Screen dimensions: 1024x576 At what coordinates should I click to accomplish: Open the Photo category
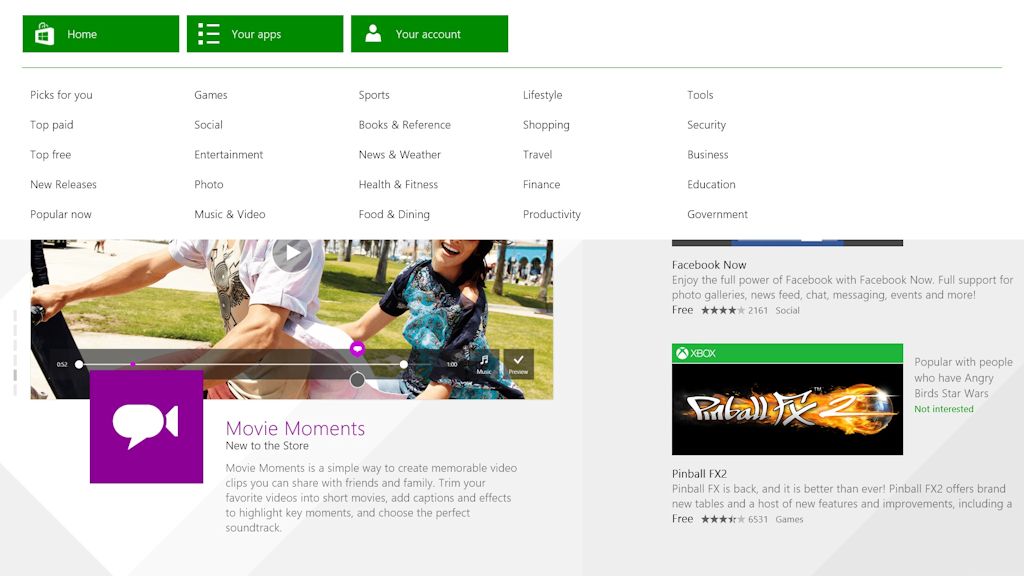pyautogui.click(x=209, y=184)
